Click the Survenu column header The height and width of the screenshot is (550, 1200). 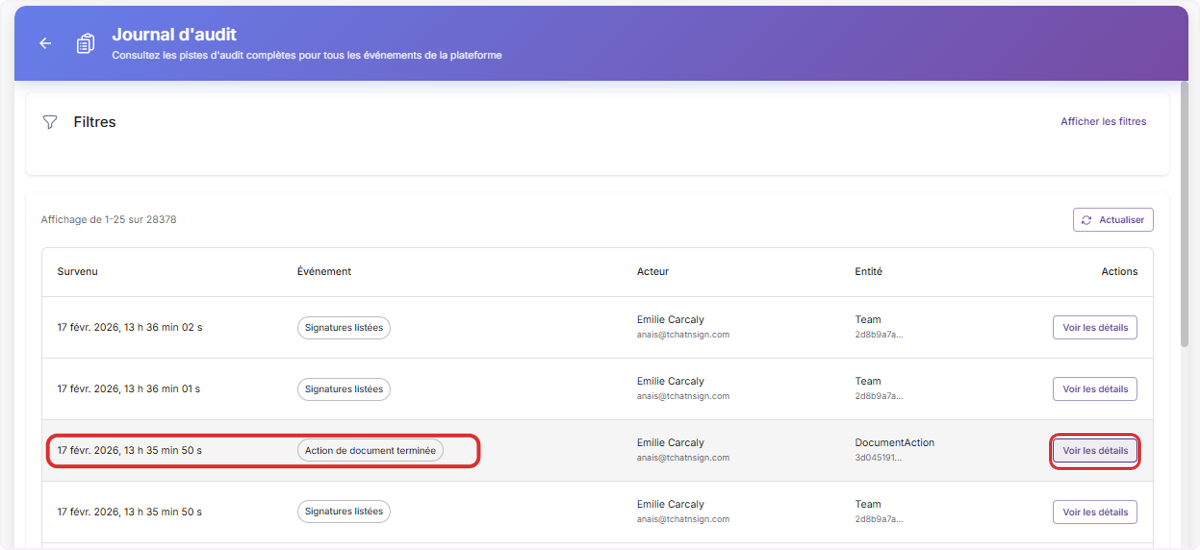[77, 271]
